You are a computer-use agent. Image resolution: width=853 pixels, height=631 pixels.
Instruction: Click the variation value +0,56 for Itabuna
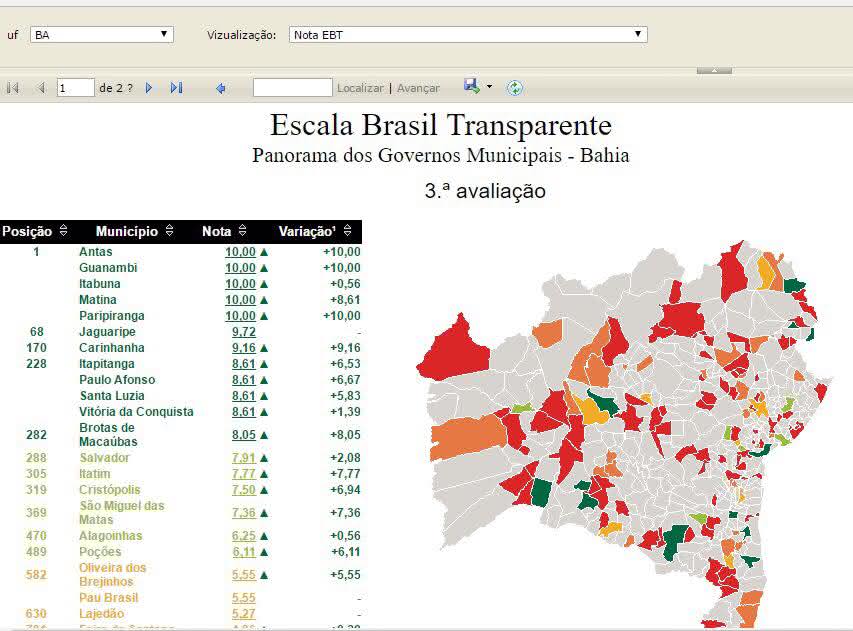pos(345,283)
